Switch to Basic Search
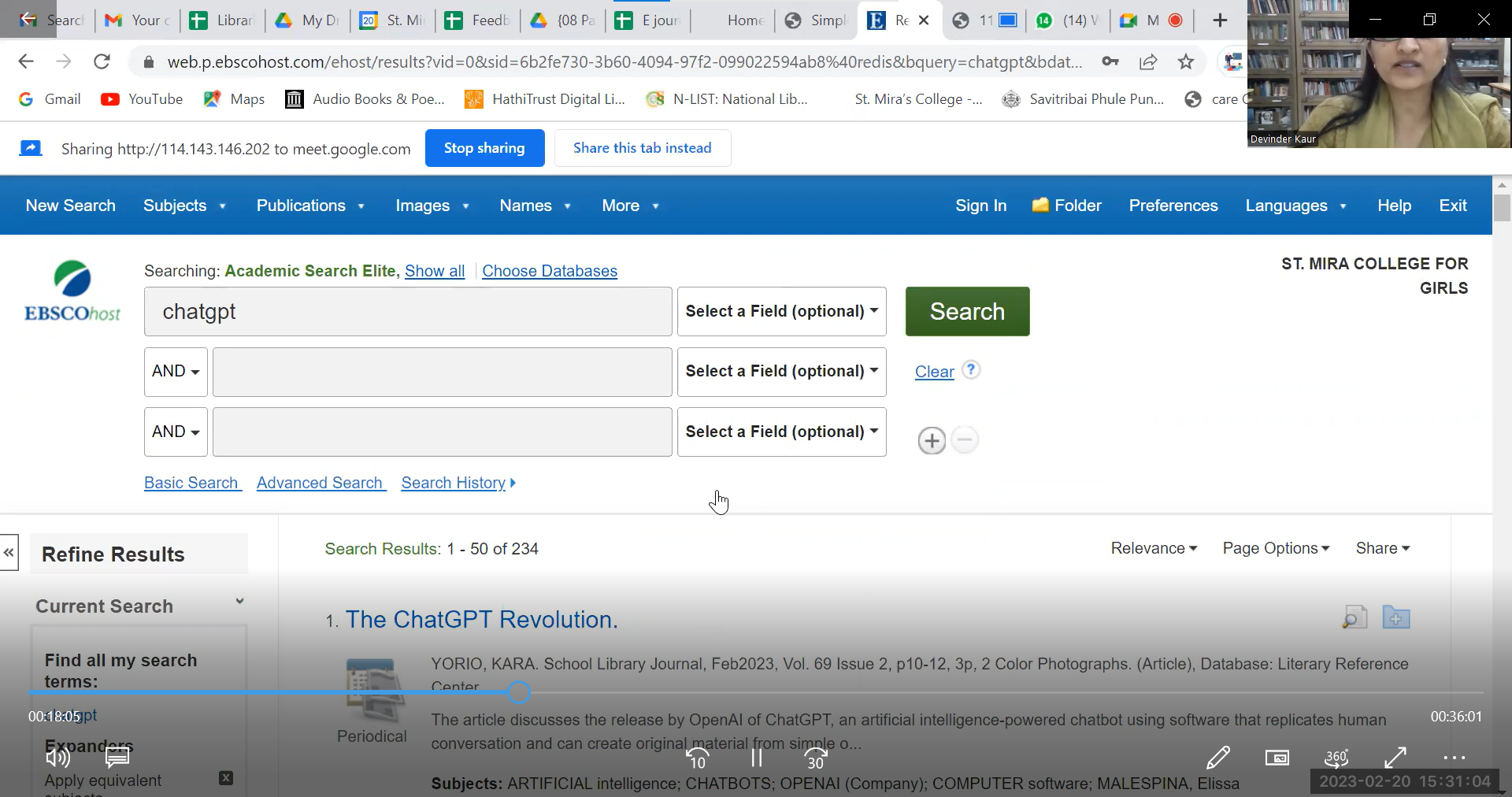 coord(191,483)
